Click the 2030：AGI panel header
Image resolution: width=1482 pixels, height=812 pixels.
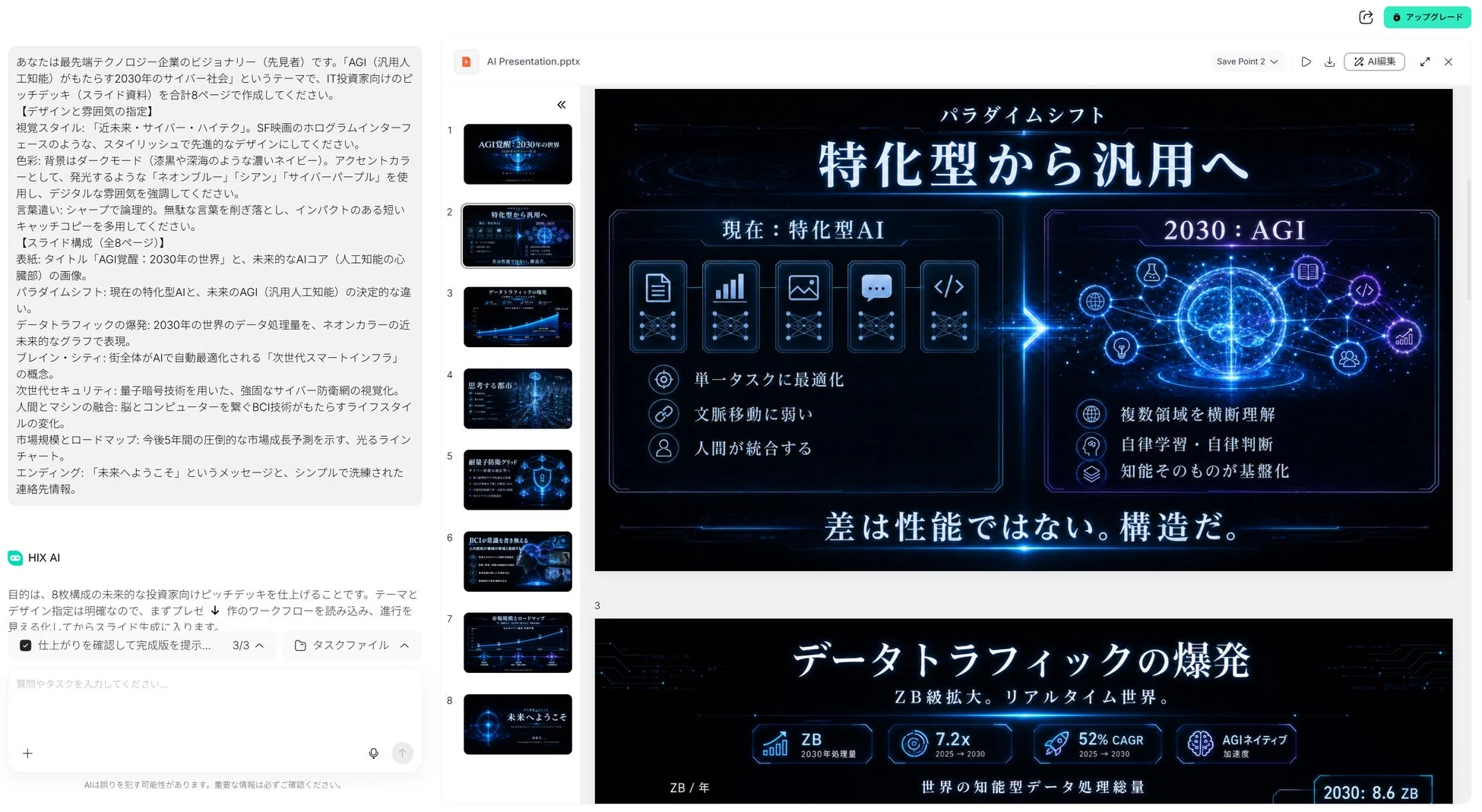[x=1235, y=230]
